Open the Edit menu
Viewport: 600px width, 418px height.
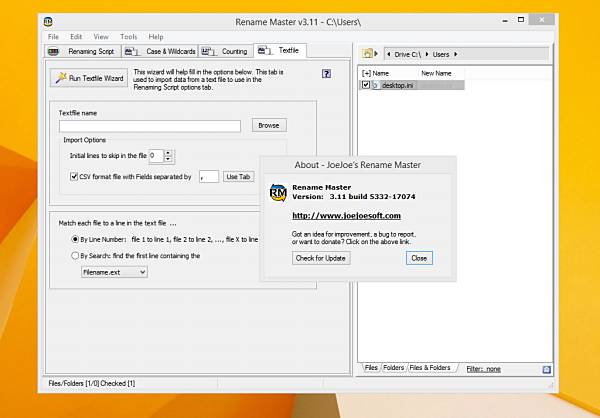pyautogui.click(x=76, y=37)
